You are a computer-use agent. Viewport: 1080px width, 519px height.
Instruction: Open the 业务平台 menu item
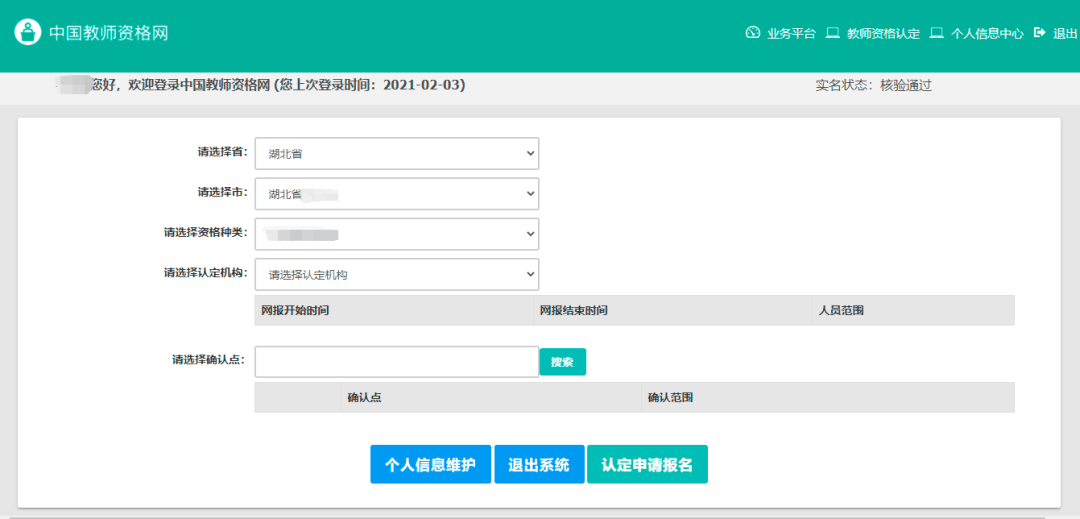point(791,33)
